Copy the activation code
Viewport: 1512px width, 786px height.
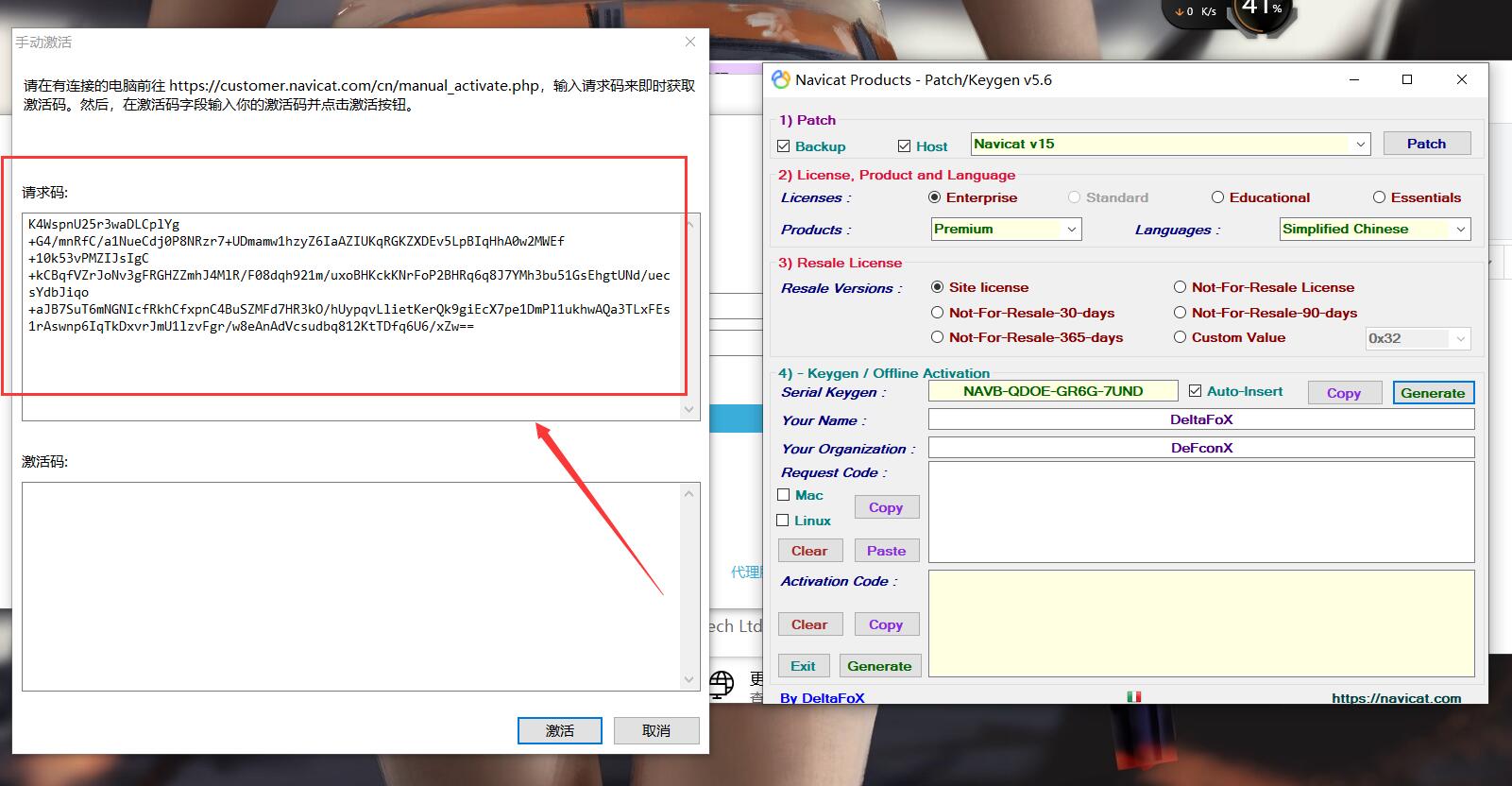pyautogui.click(x=886, y=624)
